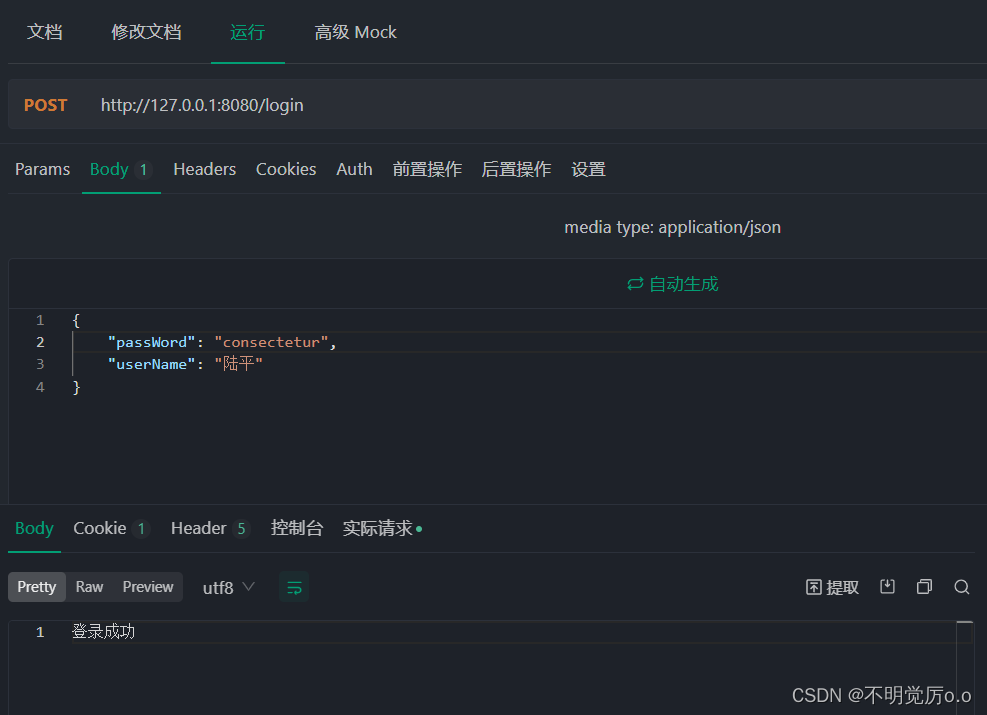Click the POST method label

(45, 104)
